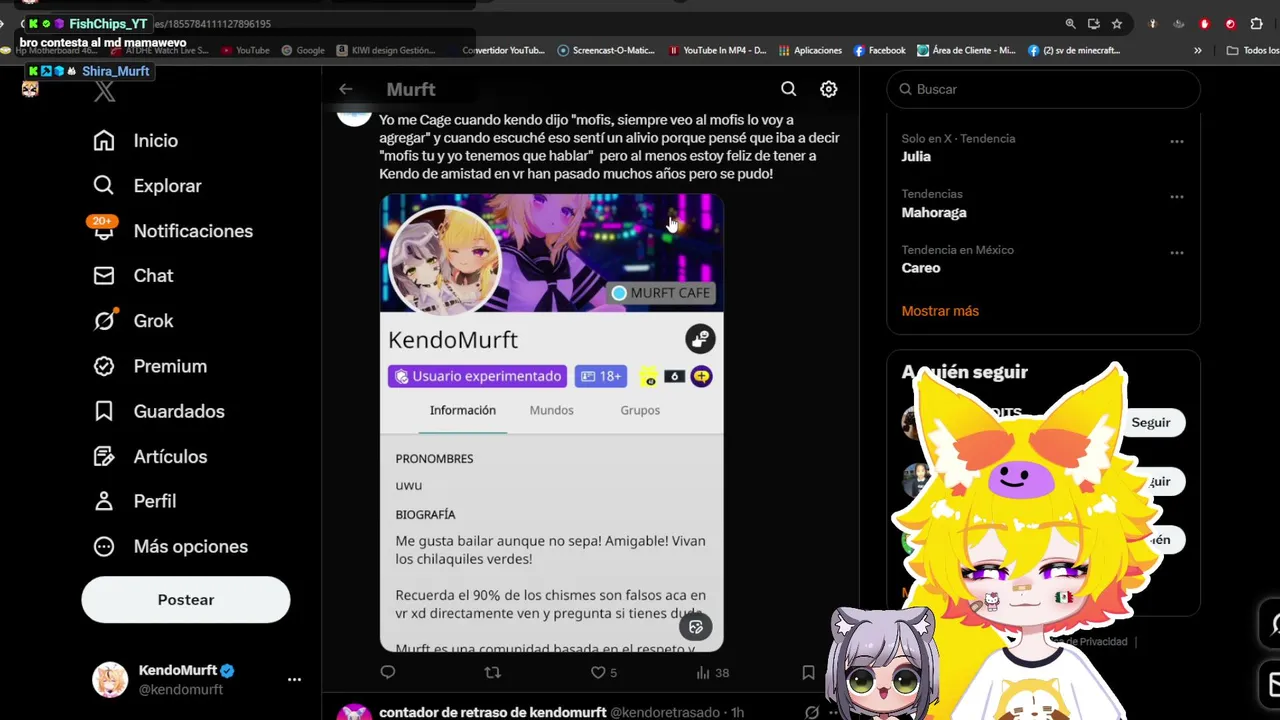Open the KendoMurft account menu dots
The height and width of the screenshot is (720, 1280).
294,680
